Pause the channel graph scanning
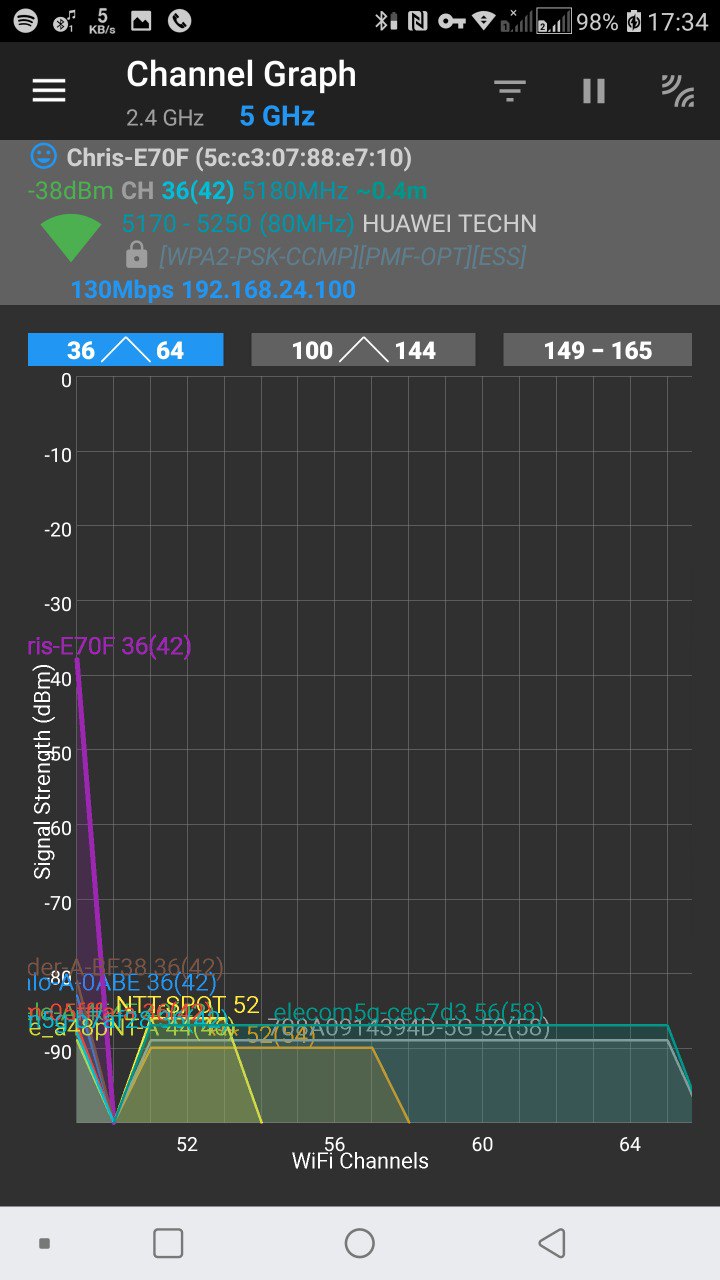The image size is (720, 1280). pyautogui.click(x=594, y=91)
